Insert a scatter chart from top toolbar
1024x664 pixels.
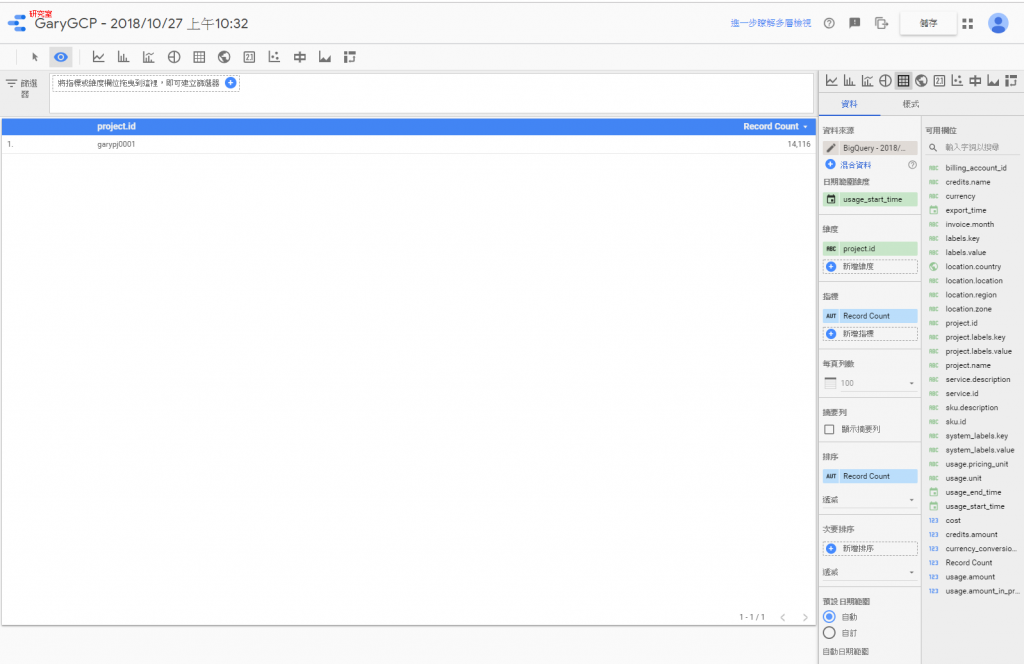point(274,57)
